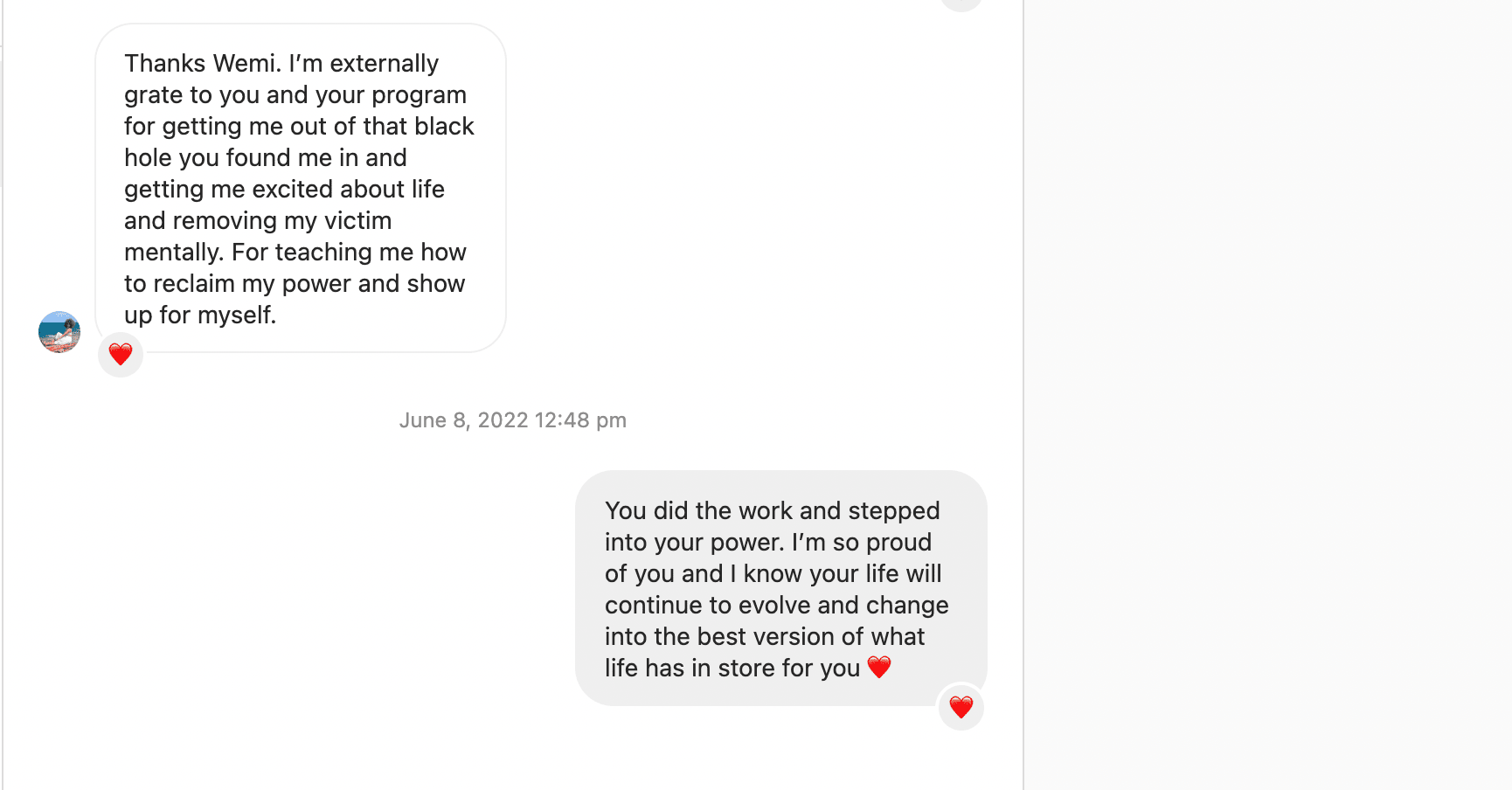Click the words "continue to evolve" in reply
This screenshot has width=1512, height=790.
click(x=707, y=606)
